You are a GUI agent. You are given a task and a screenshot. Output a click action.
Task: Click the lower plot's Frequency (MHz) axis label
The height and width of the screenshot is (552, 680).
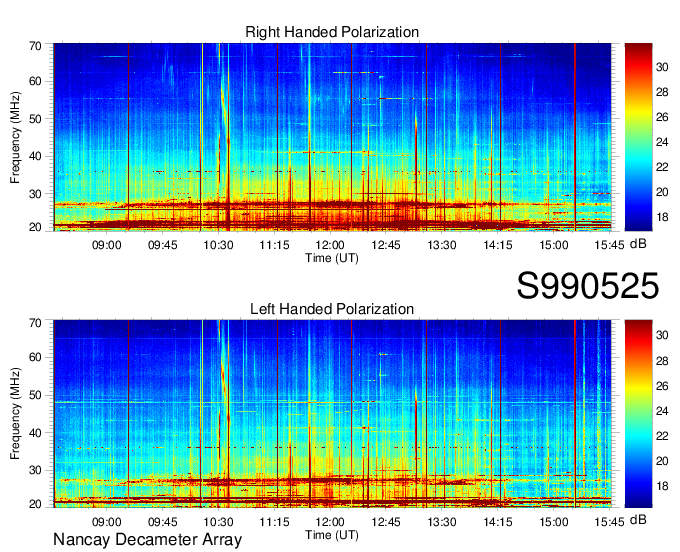coord(15,414)
